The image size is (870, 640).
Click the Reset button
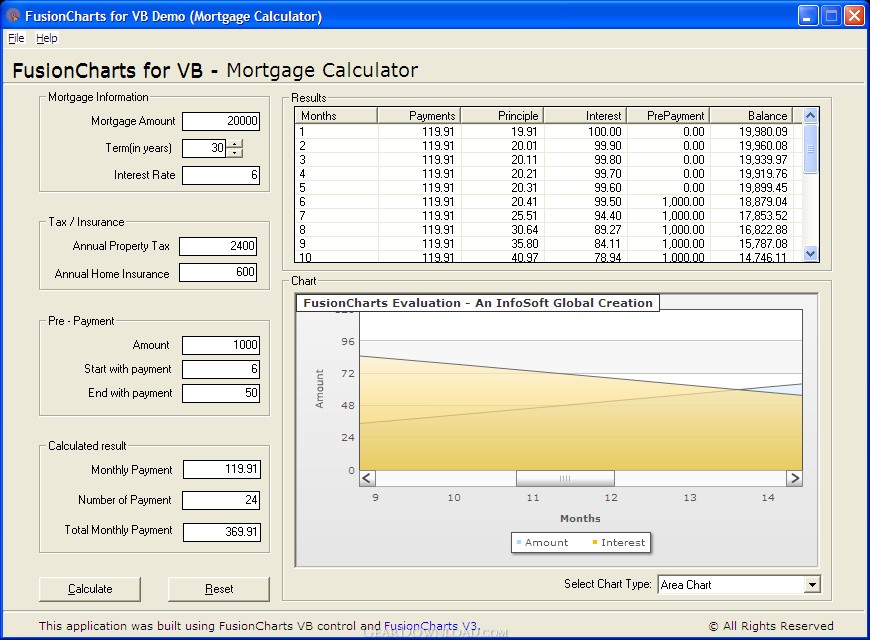pyautogui.click(x=219, y=589)
